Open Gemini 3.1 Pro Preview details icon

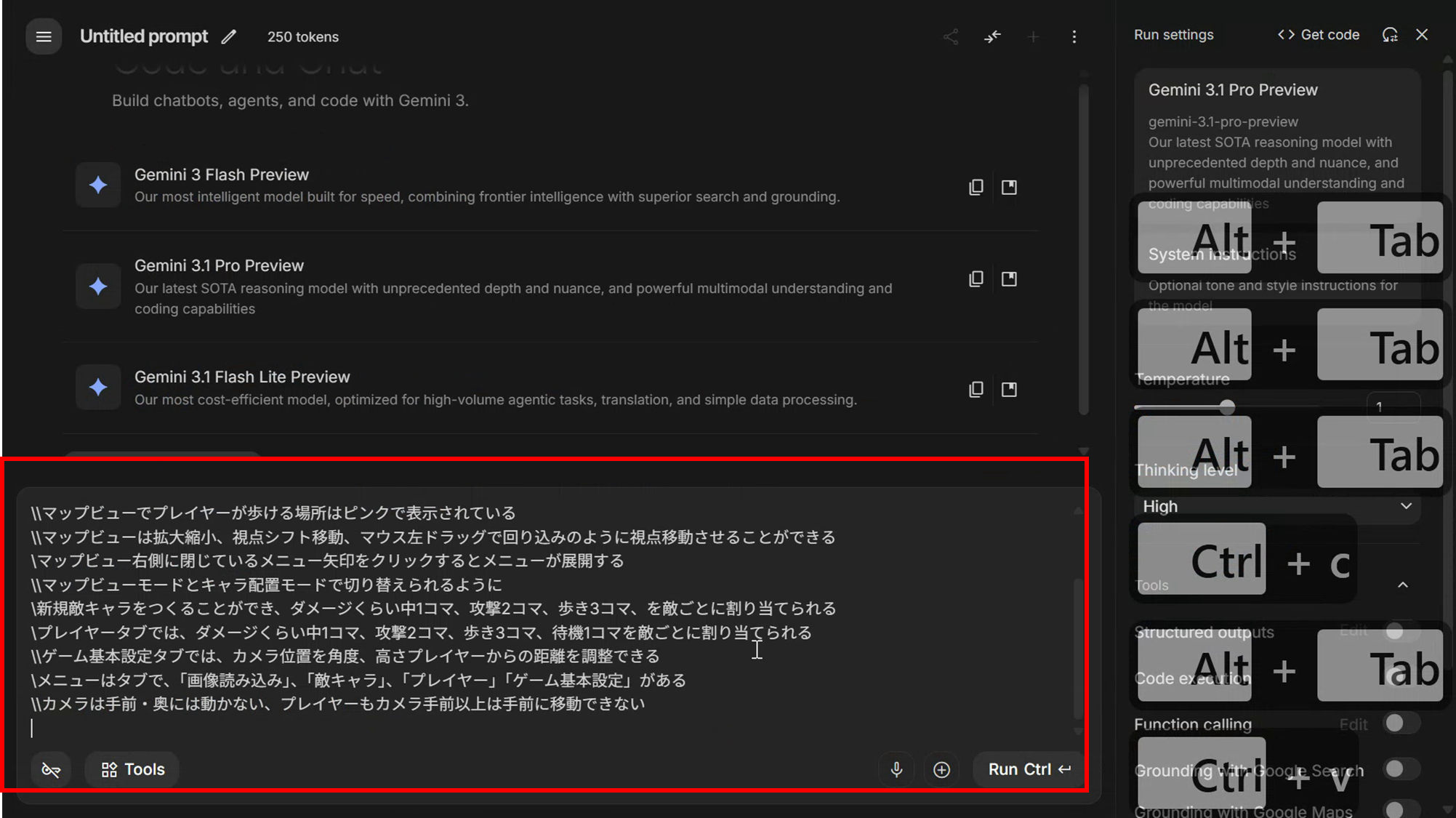coord(1009,278)
